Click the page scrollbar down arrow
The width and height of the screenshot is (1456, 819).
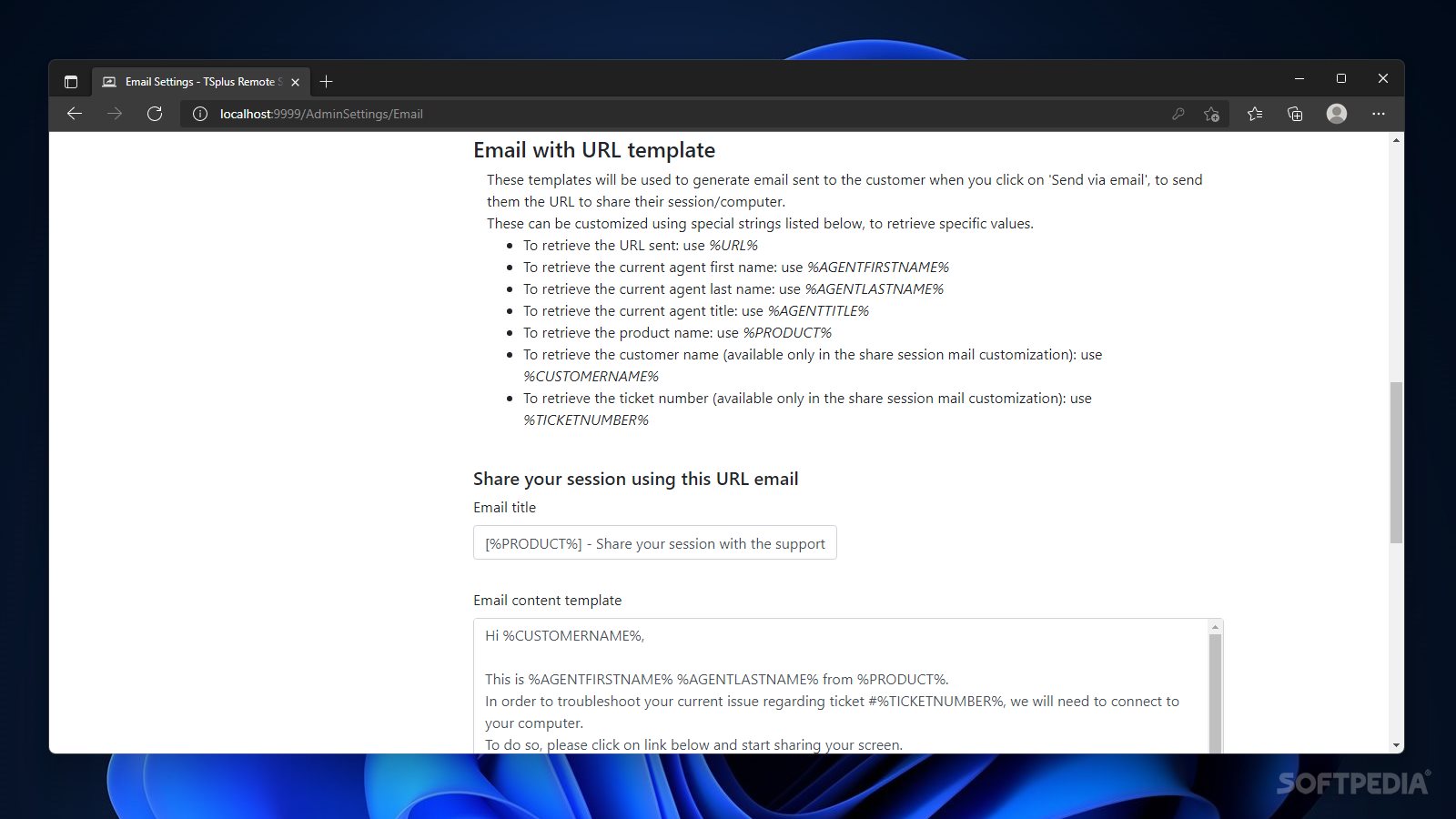(x=1396, y=745)
